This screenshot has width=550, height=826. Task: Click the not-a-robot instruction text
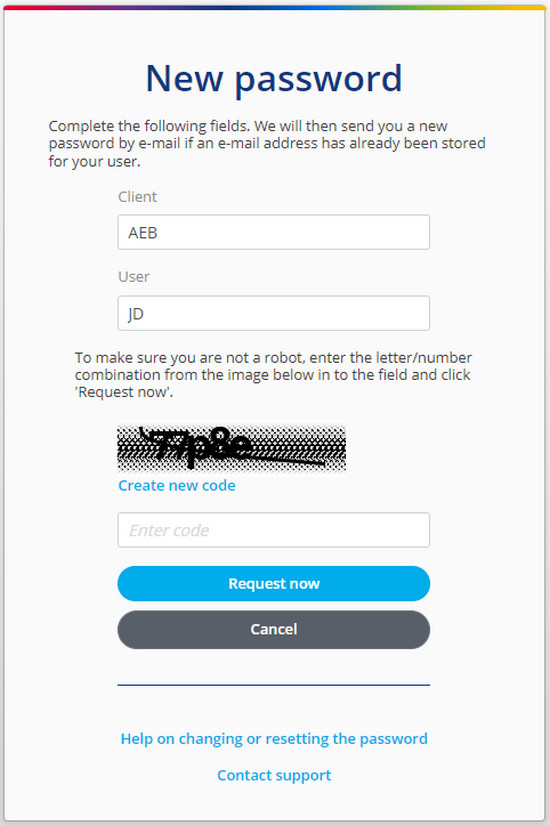click(x=273, y=375)
